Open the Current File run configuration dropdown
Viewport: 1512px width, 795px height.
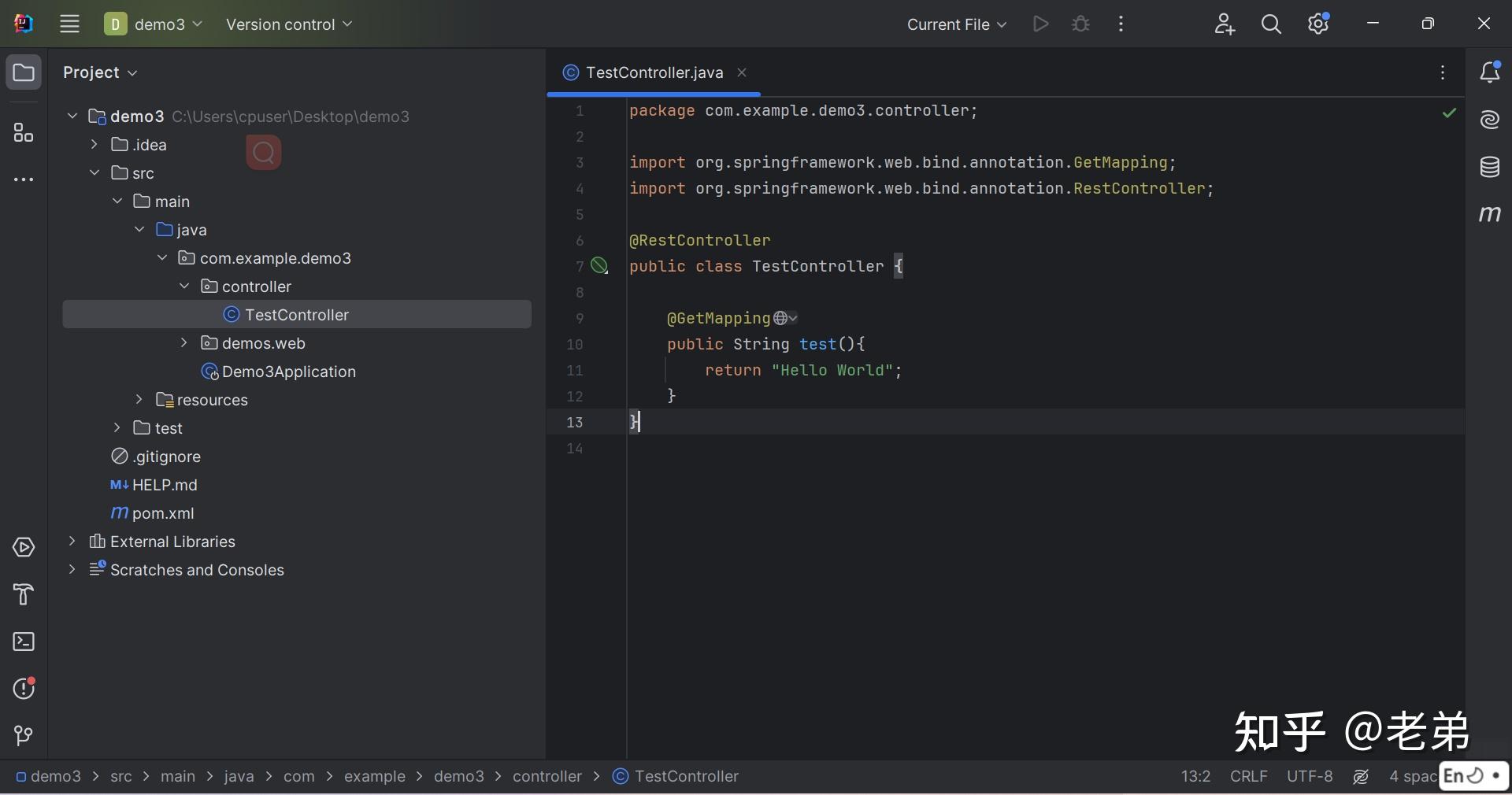[956, 24]
